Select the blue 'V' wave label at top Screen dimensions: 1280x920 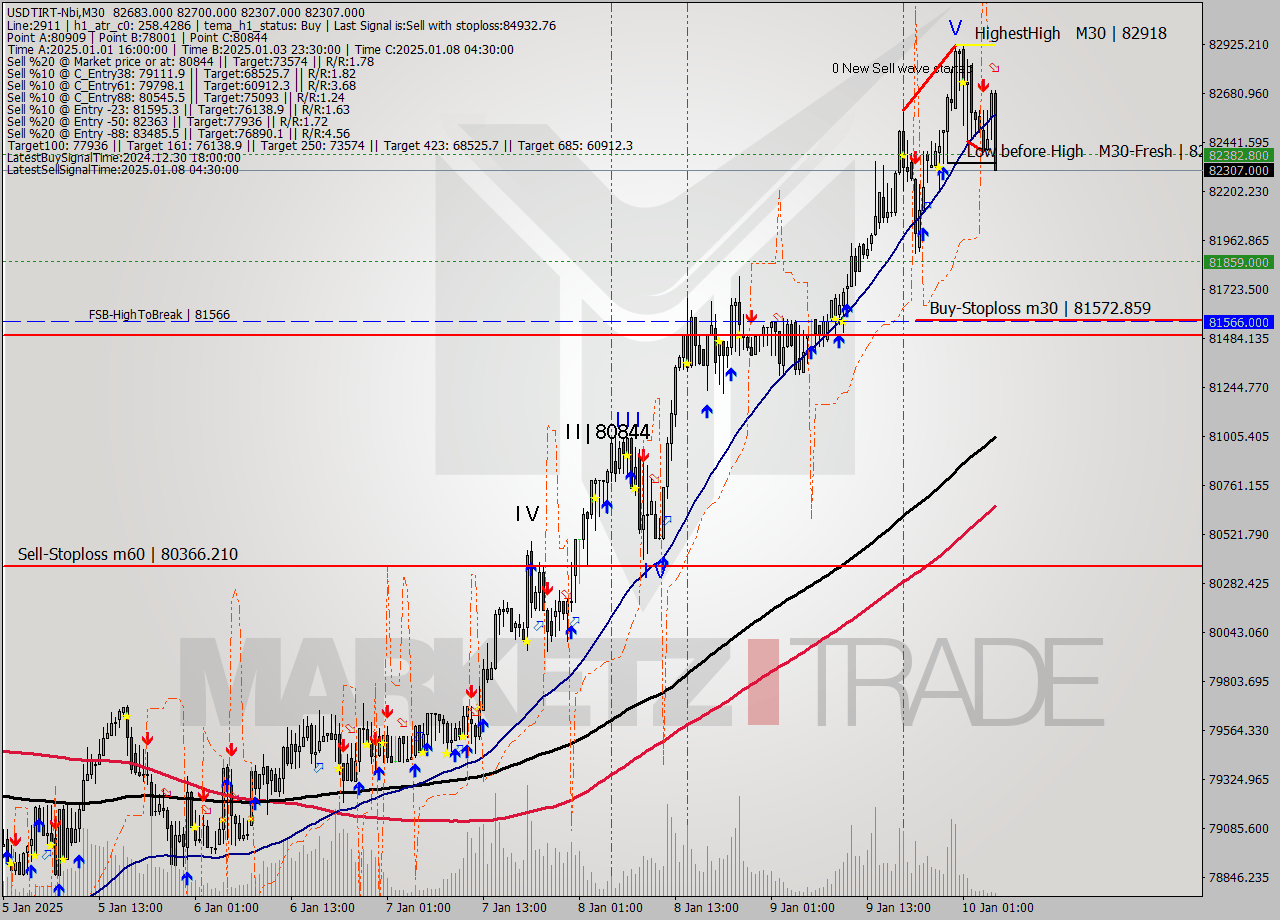(x=955, y=28)
